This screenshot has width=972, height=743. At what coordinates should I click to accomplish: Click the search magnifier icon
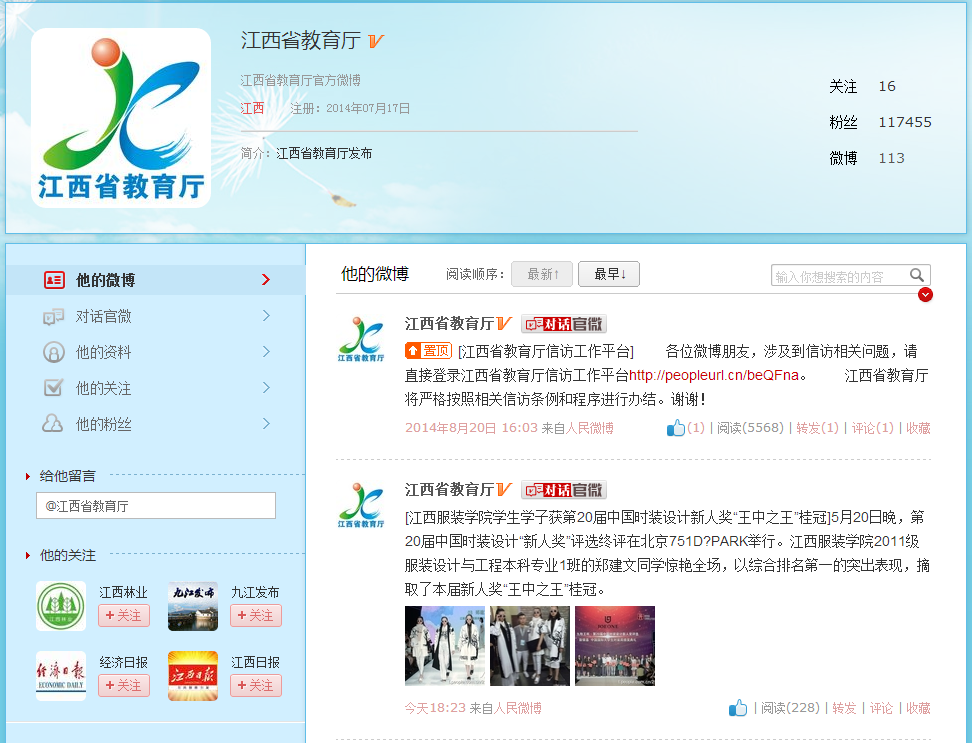click(x=917, y=275)
